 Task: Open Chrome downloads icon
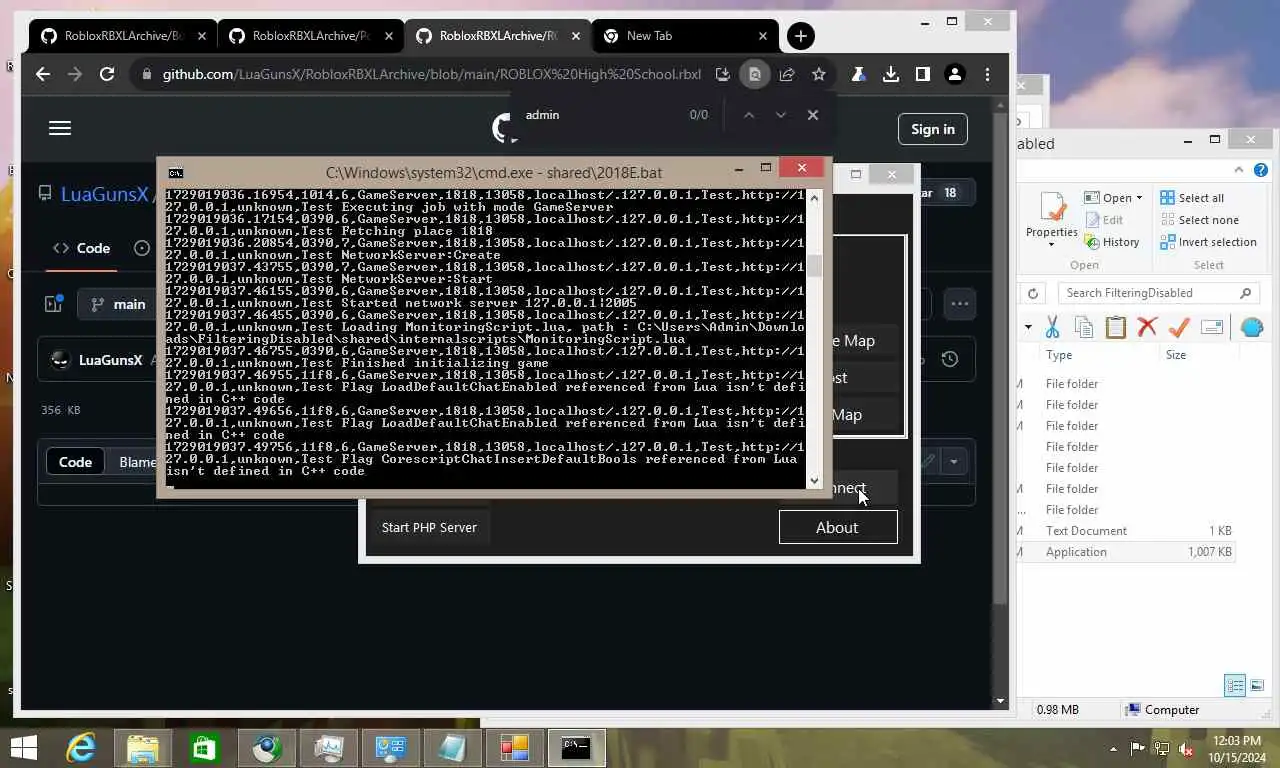tap(890, 74)
